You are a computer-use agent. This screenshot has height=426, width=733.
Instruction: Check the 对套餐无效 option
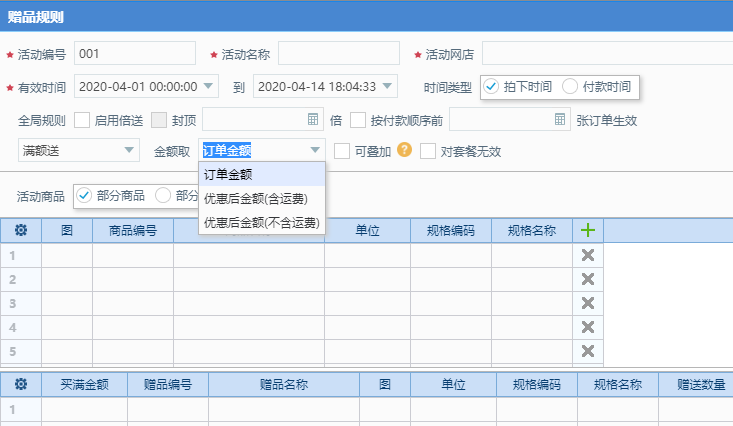(428, 151)
